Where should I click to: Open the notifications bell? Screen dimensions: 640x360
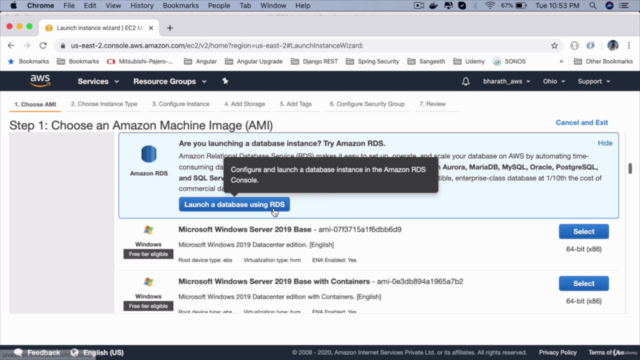(x=466, y=81)
